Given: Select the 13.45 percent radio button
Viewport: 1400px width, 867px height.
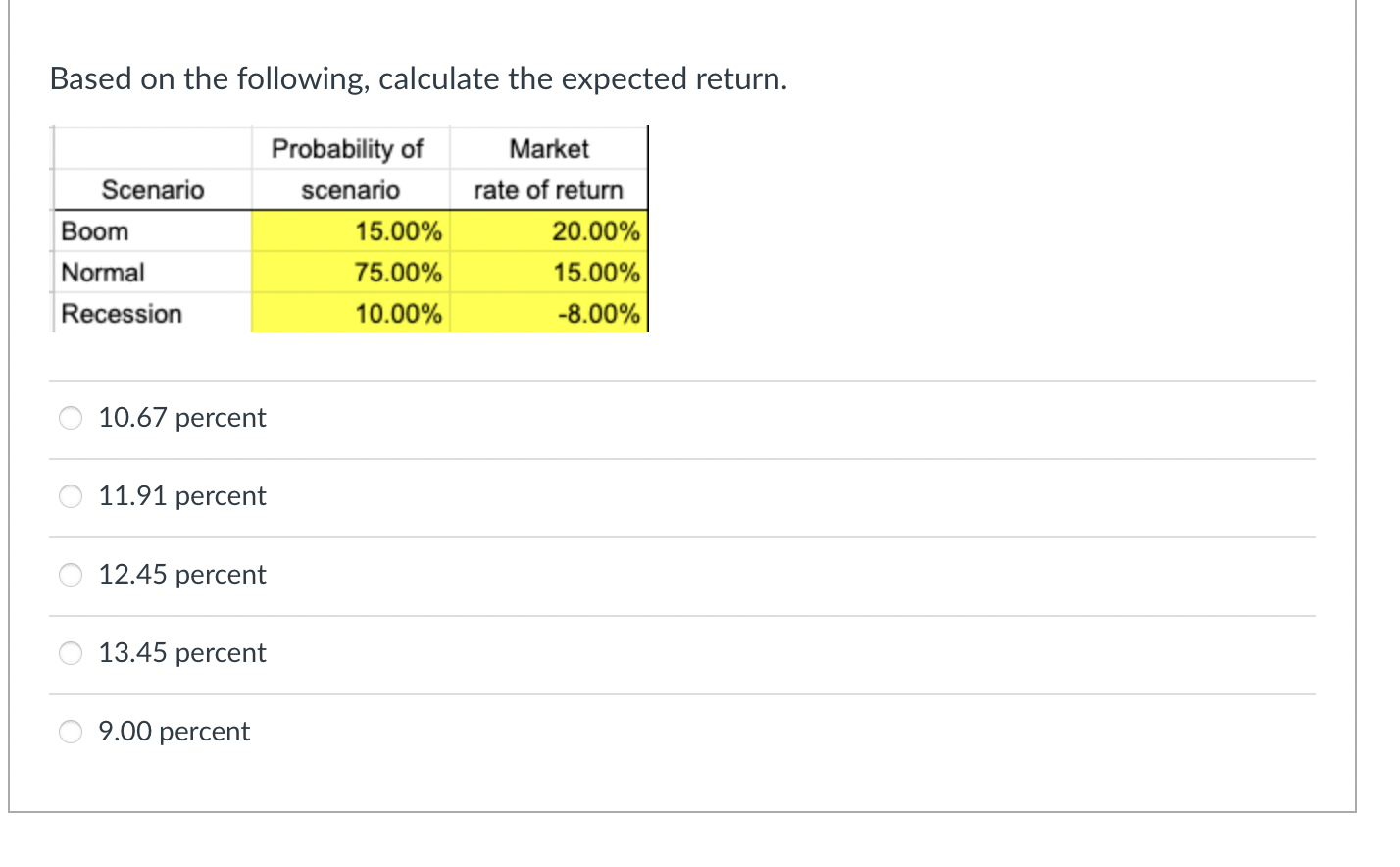Looking at the screenshot, I should tap(70, 653).
